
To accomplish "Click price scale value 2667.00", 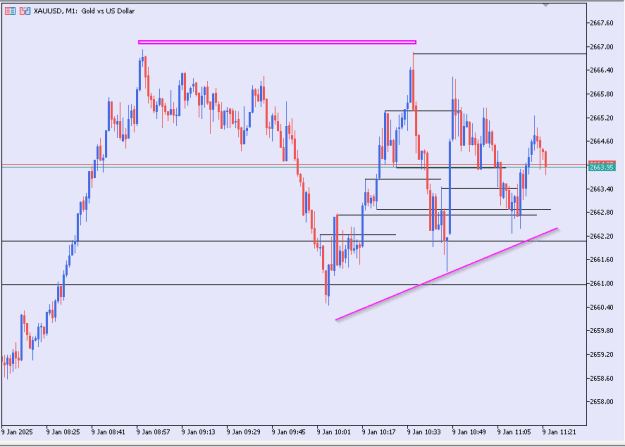I will [x=601, y=47].
